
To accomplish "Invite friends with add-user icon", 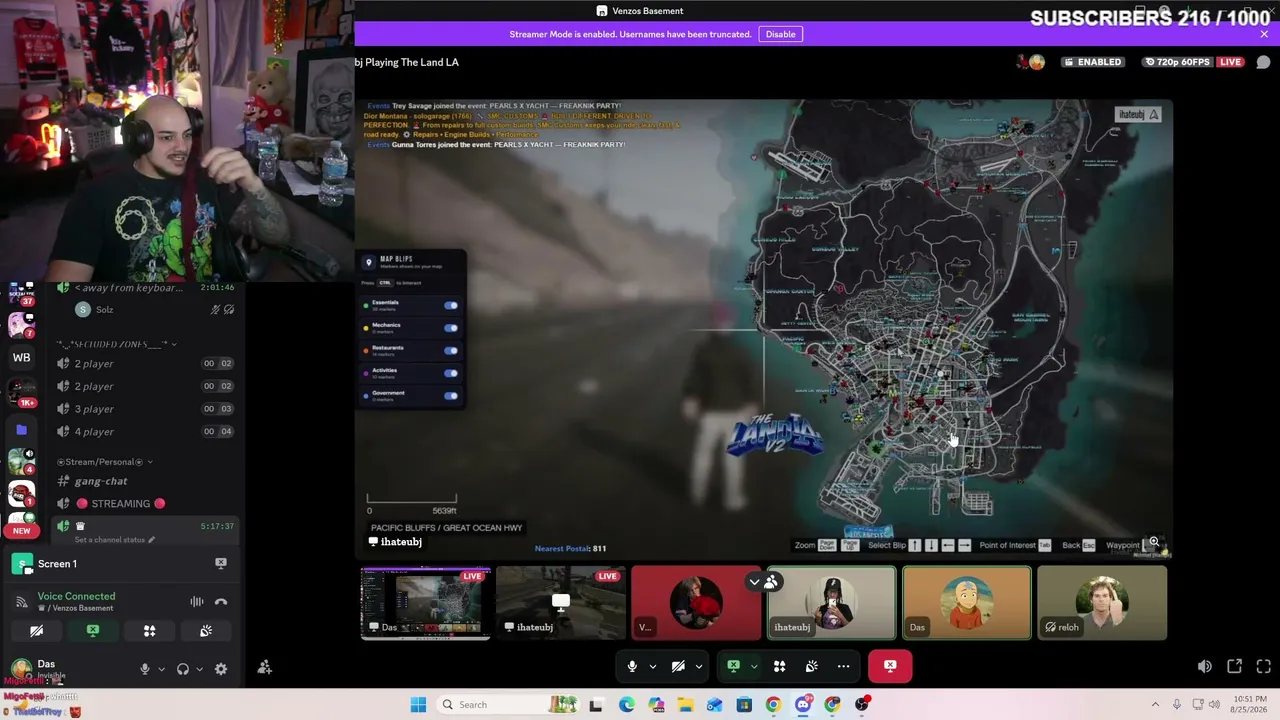I will pyautogui.click(x=264, y=667).
